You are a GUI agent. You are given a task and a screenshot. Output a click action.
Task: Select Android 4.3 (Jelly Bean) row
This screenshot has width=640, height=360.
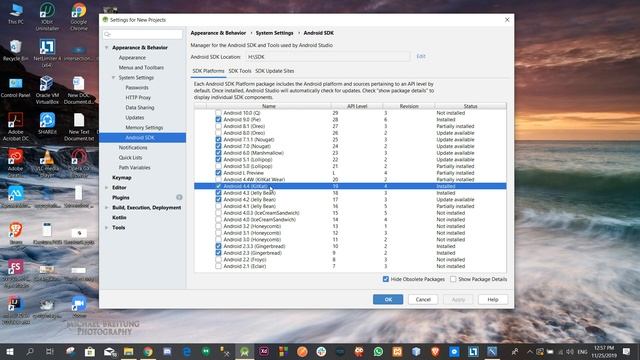(350, 193)
